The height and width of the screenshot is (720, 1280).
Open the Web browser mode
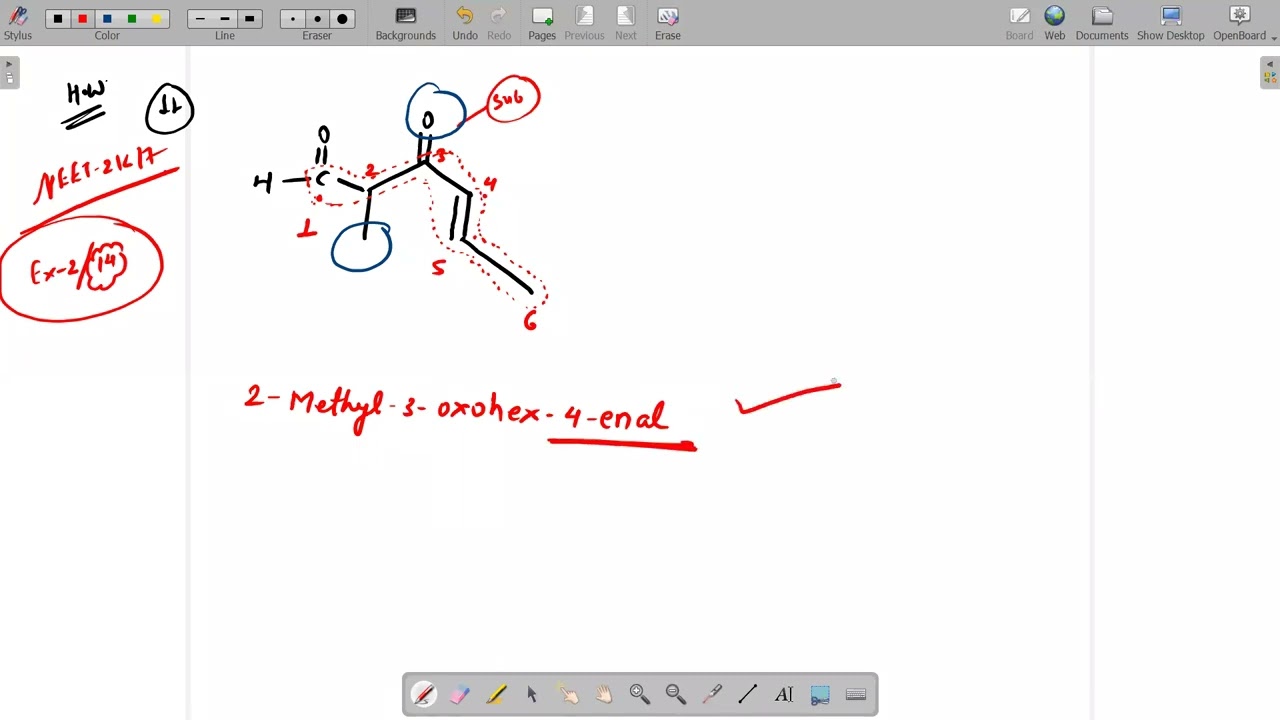point(1055,23)
